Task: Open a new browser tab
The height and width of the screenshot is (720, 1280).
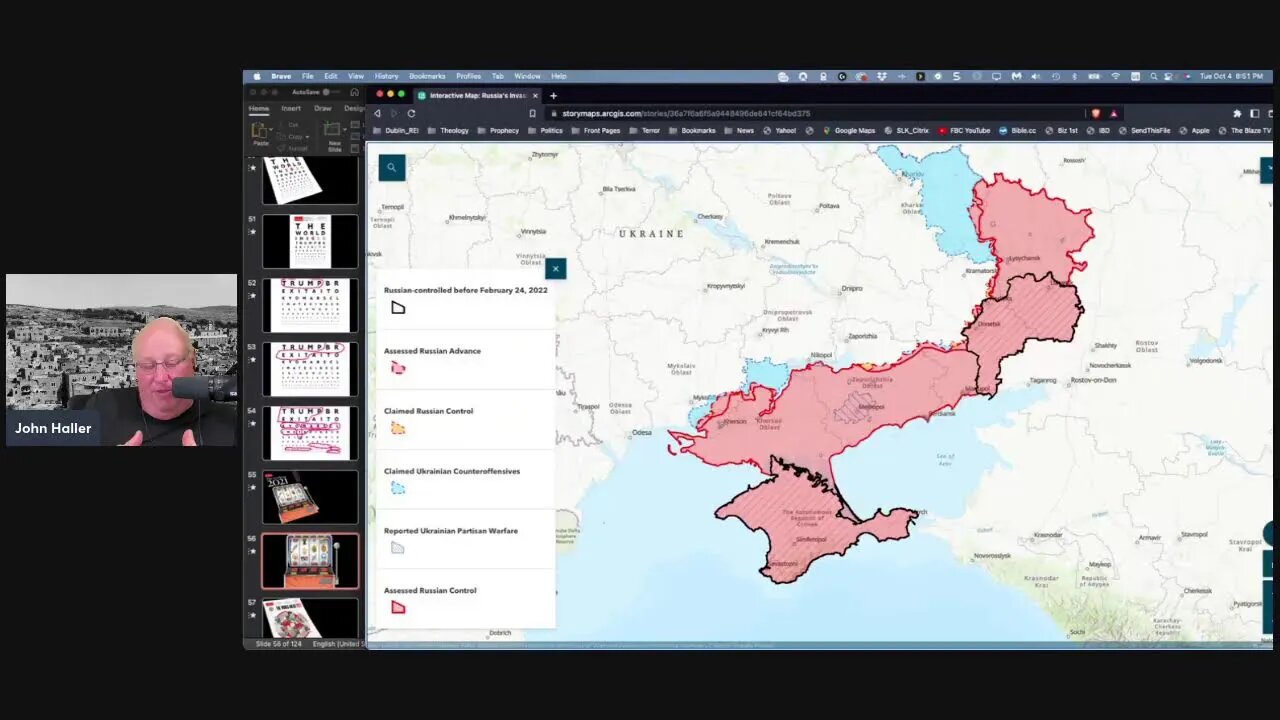Action: point(553,95)
